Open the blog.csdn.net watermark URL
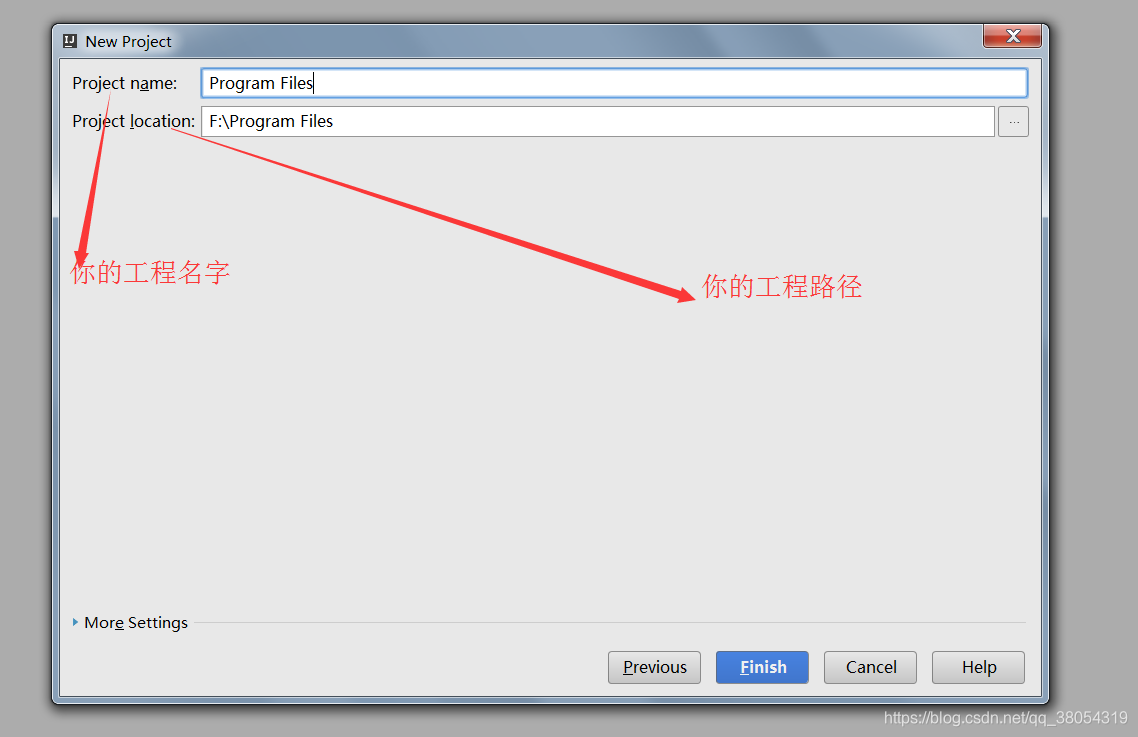The height and width of the screenshot is (737, 1138). [x=1005, y=717]
